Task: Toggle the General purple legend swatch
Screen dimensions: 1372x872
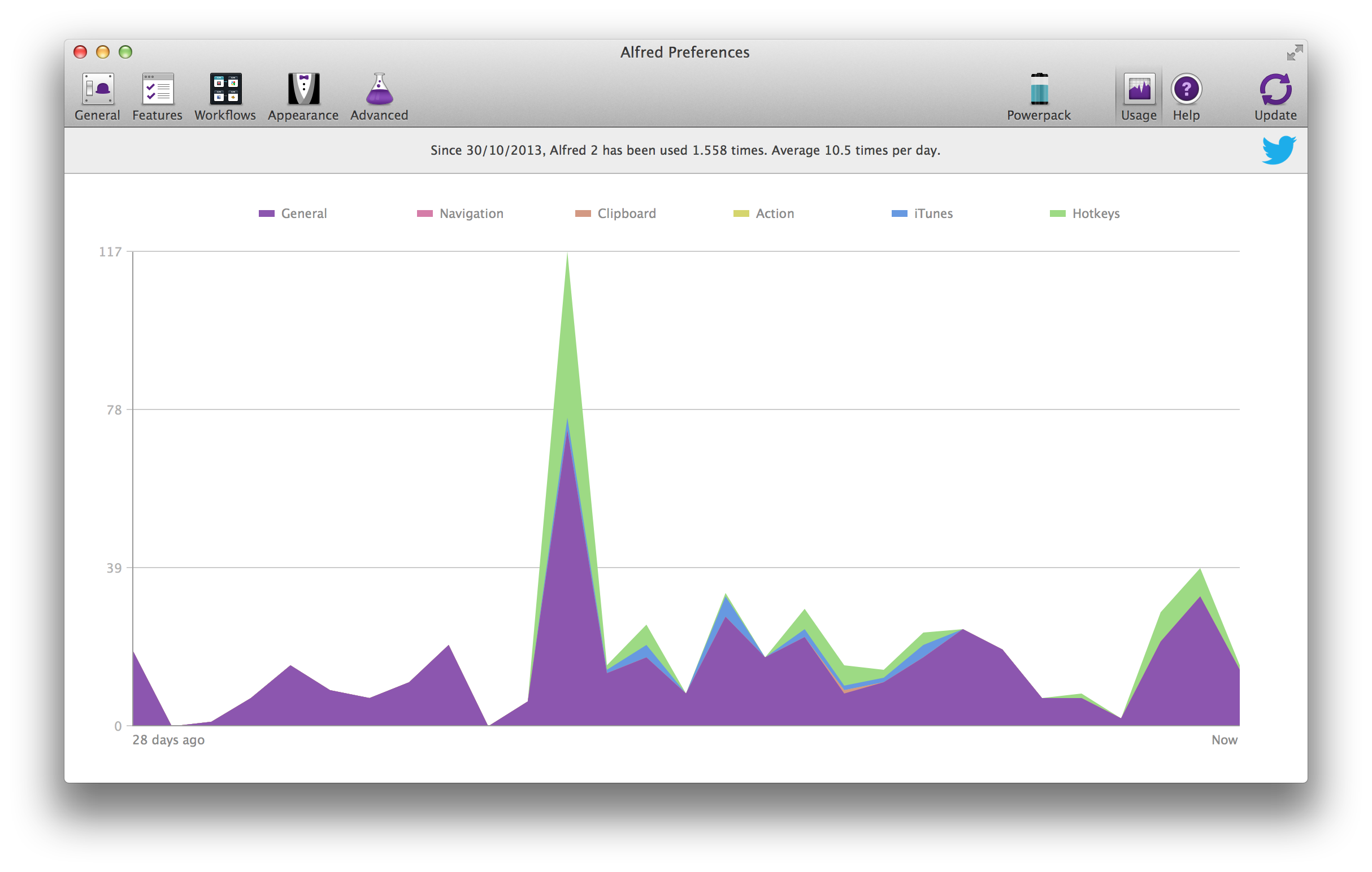Action: [267, 213]
